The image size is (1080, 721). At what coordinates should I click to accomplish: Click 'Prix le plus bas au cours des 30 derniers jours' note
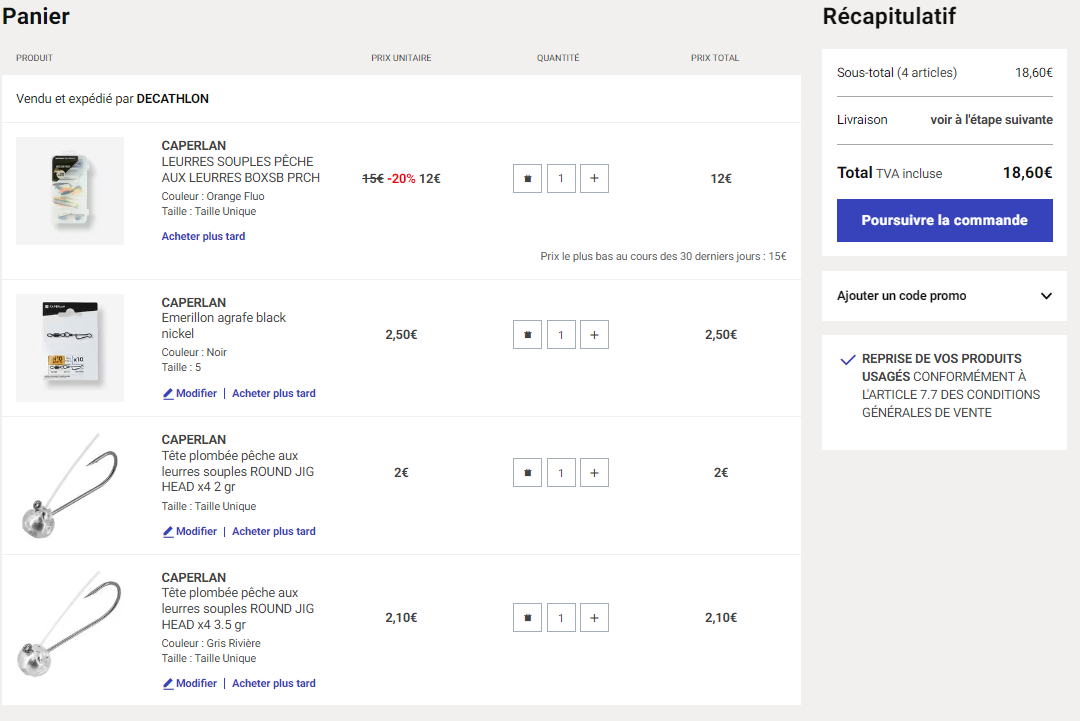tap(663, 256)
